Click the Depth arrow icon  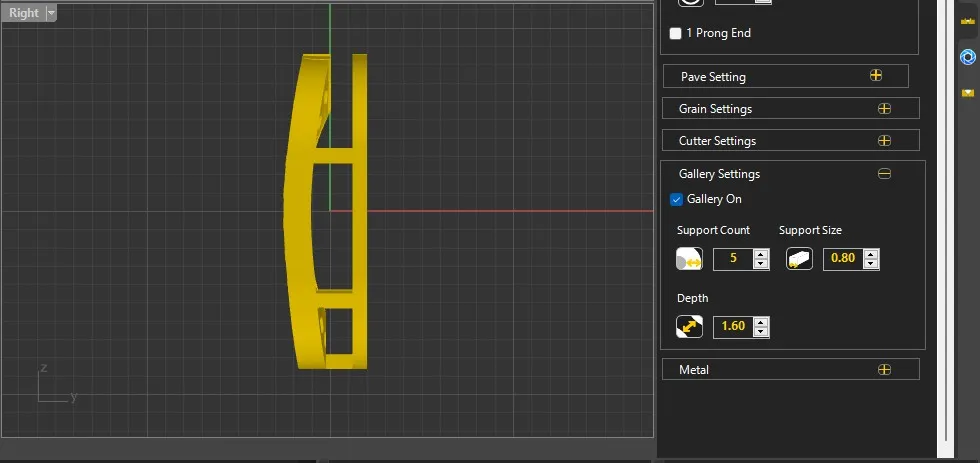(x=690, y=326)
